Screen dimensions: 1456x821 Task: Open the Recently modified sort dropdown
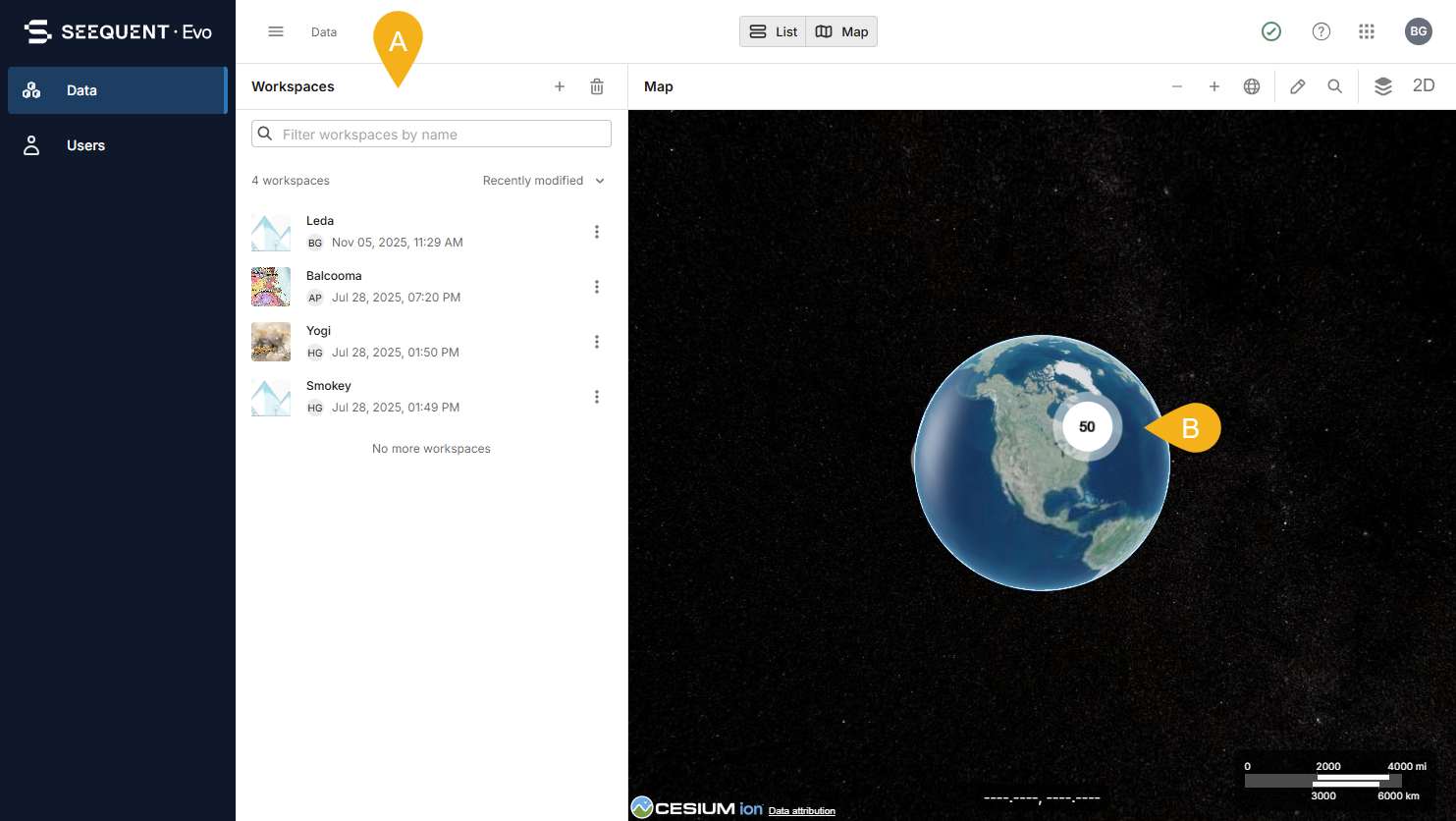pyautogui.click(x=544, y=181)
